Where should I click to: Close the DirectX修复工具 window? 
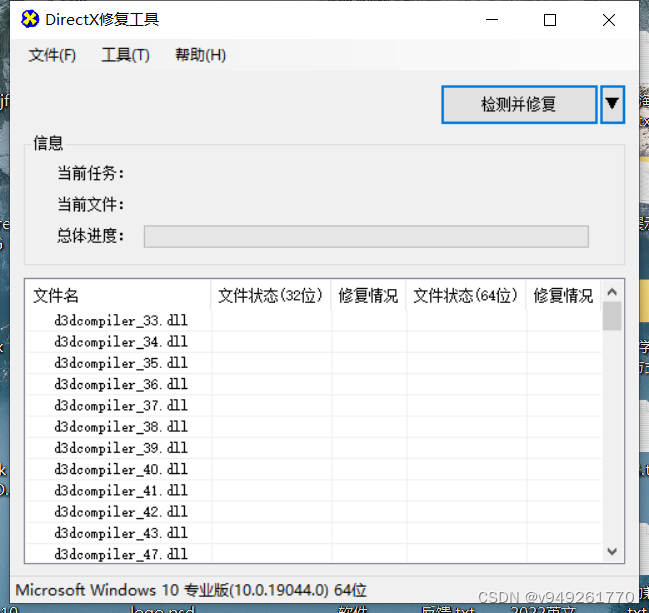608,19
